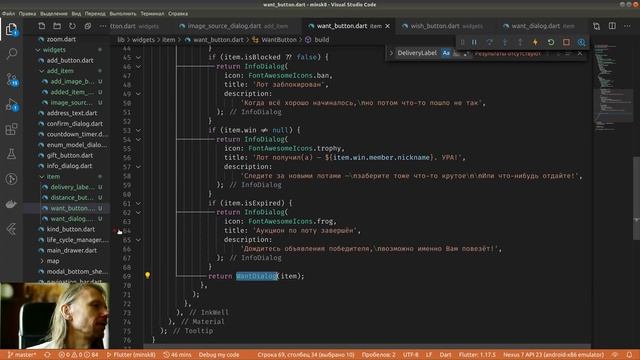Fold code at line 61
The image size is (640, 360).
(x=138, y=203)
